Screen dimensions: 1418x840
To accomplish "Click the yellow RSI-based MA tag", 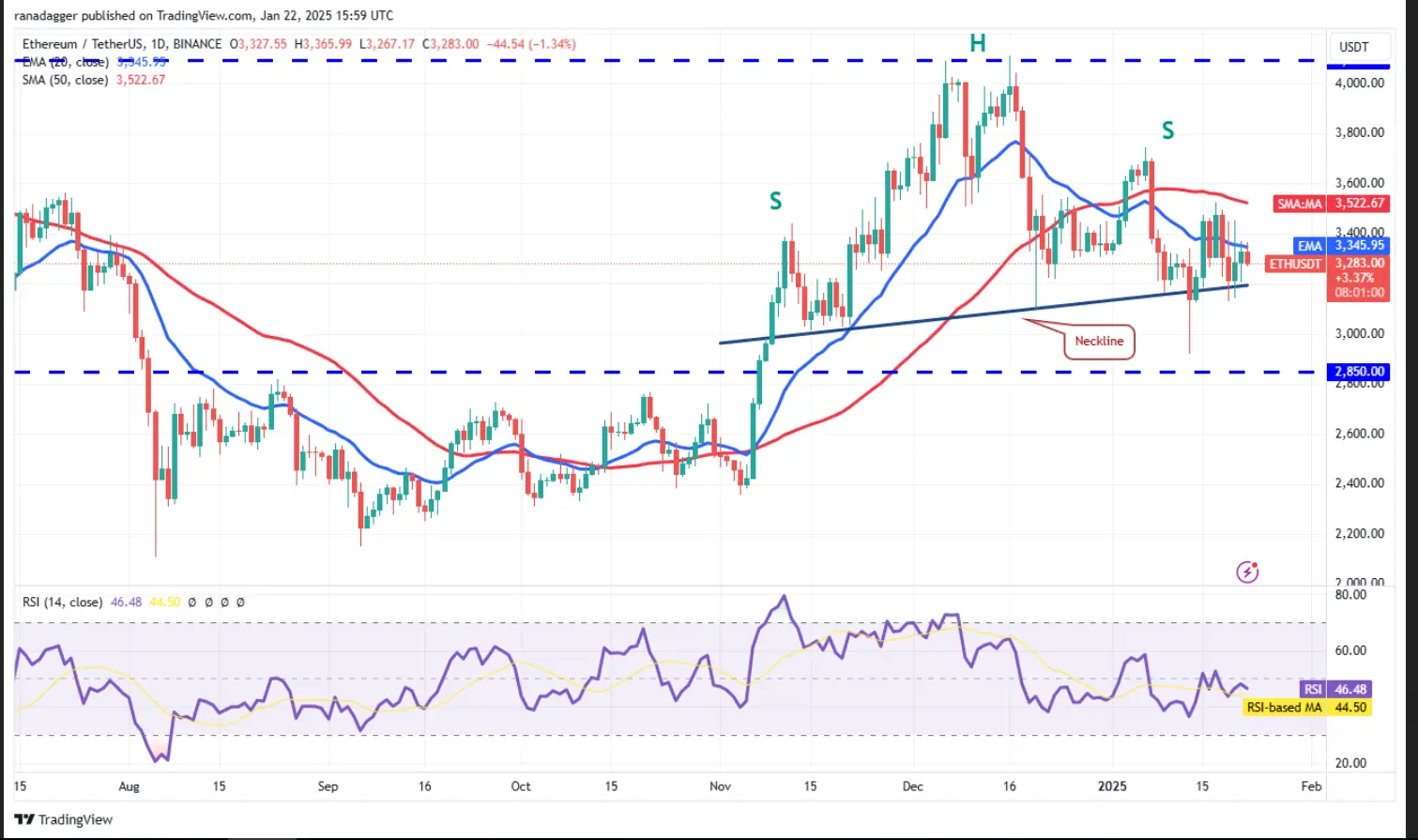I will 1284,708.
